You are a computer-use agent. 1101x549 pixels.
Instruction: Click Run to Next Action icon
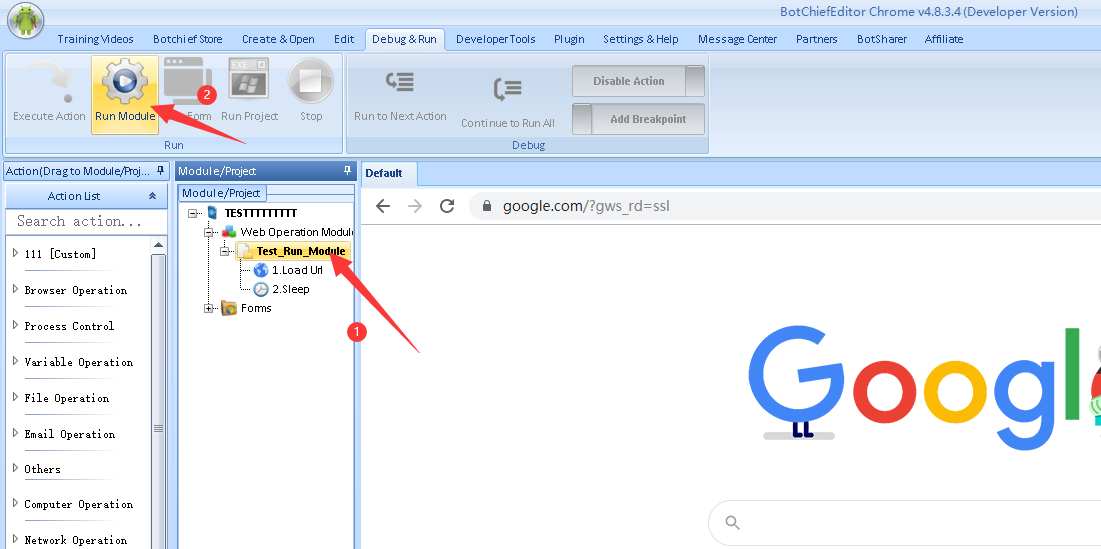point(400,83)
